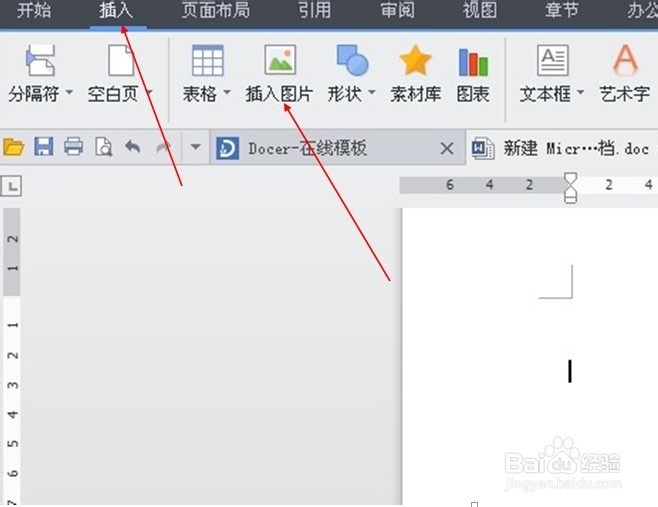Click the printer icon
This screenshot has width=658, height=507.
(x=73, y=147)
